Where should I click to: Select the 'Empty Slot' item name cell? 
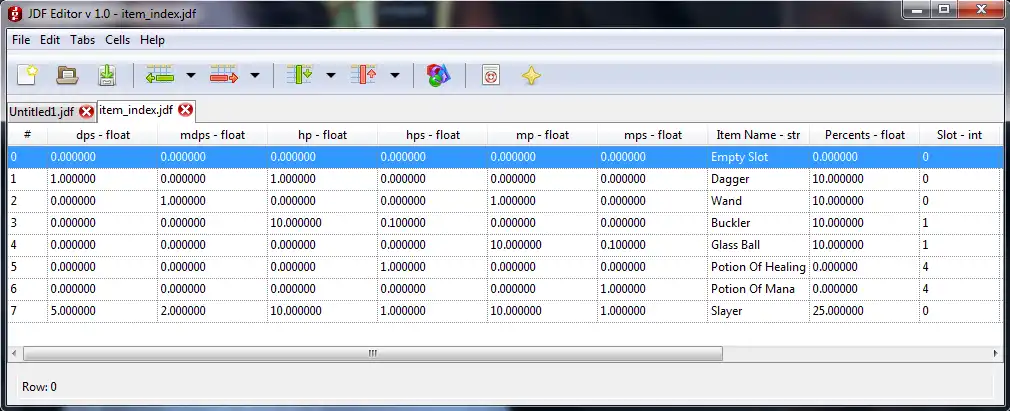click(x=758, y=157)
